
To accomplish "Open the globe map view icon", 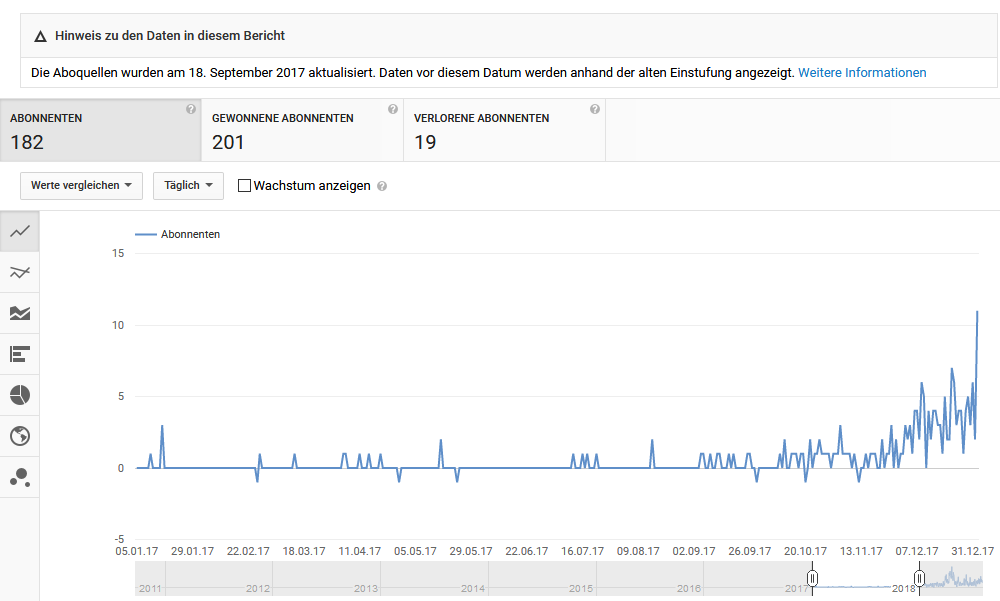I will [x=20, y=436].
